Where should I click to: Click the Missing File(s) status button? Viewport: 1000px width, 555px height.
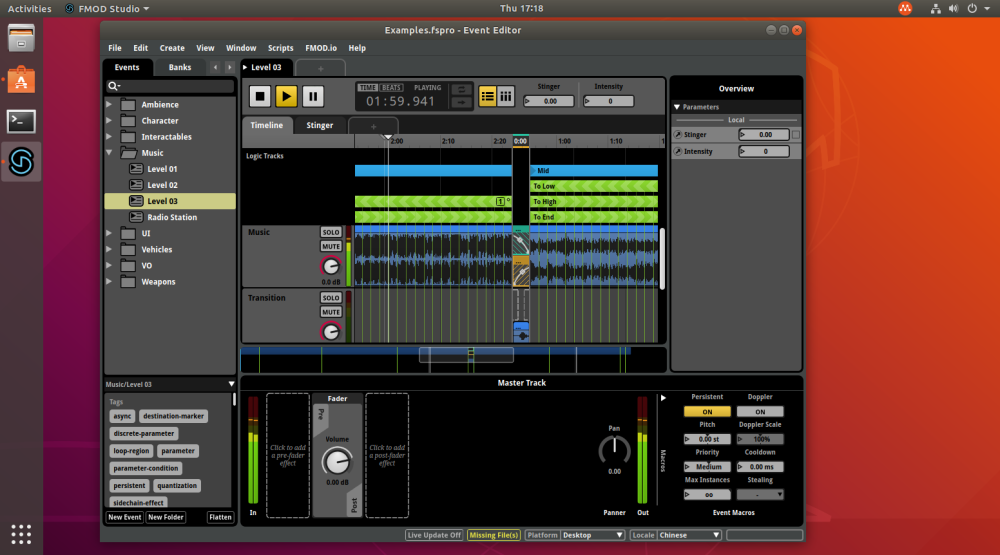(494, 535)
